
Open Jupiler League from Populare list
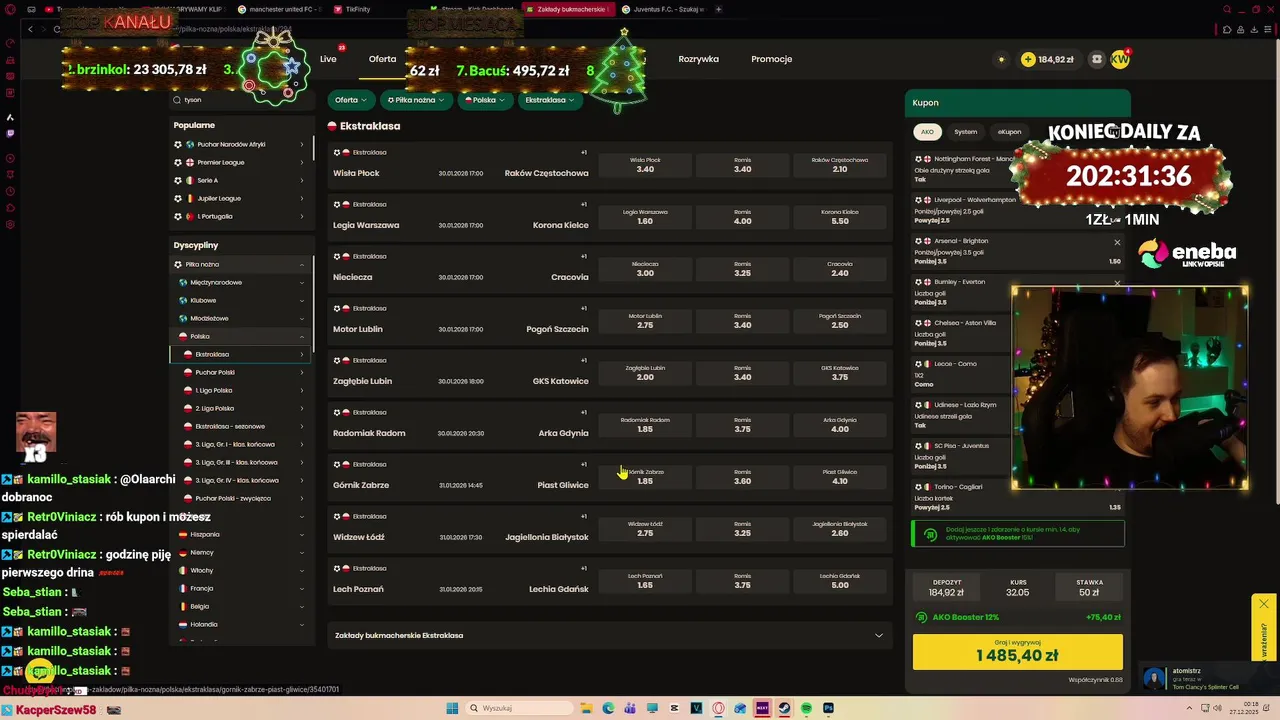[241, 198]
